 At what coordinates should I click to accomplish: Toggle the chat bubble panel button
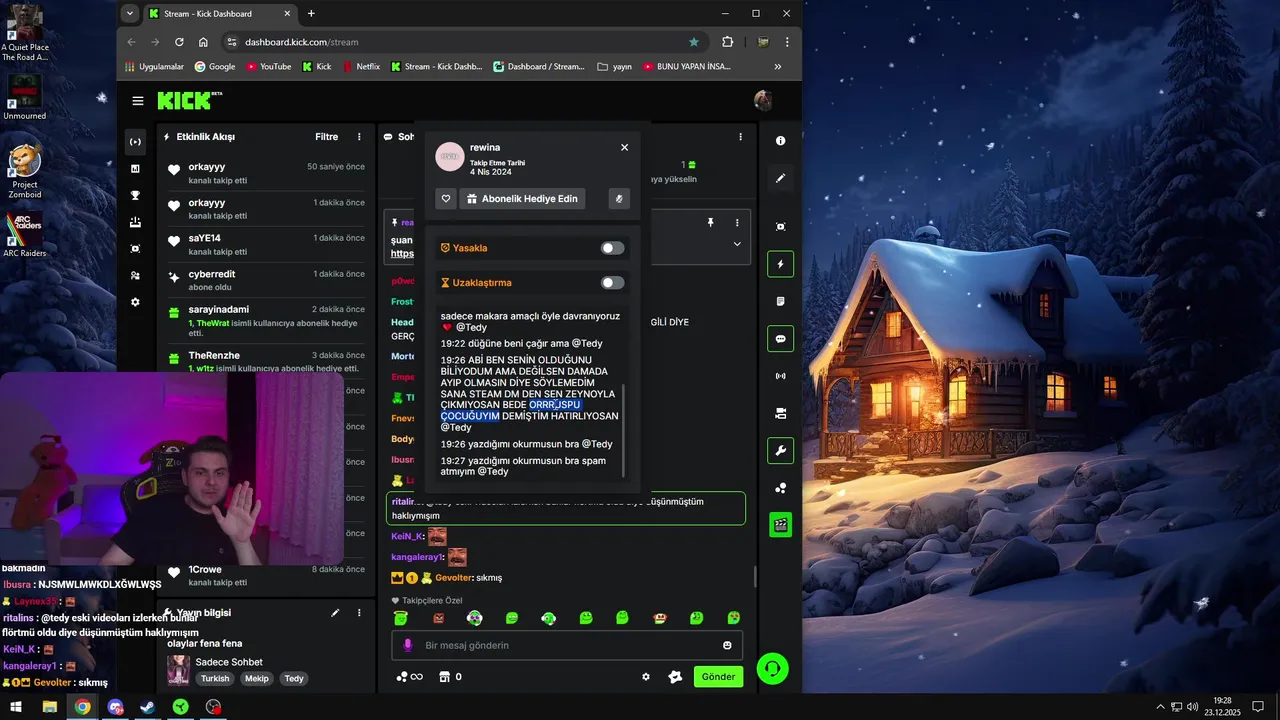tap(780, 339)
